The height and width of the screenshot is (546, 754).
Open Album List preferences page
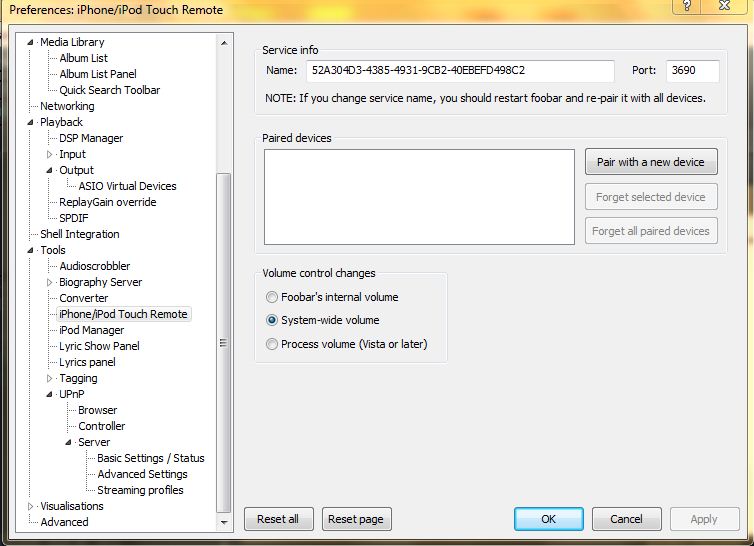[x=84, y=58]
